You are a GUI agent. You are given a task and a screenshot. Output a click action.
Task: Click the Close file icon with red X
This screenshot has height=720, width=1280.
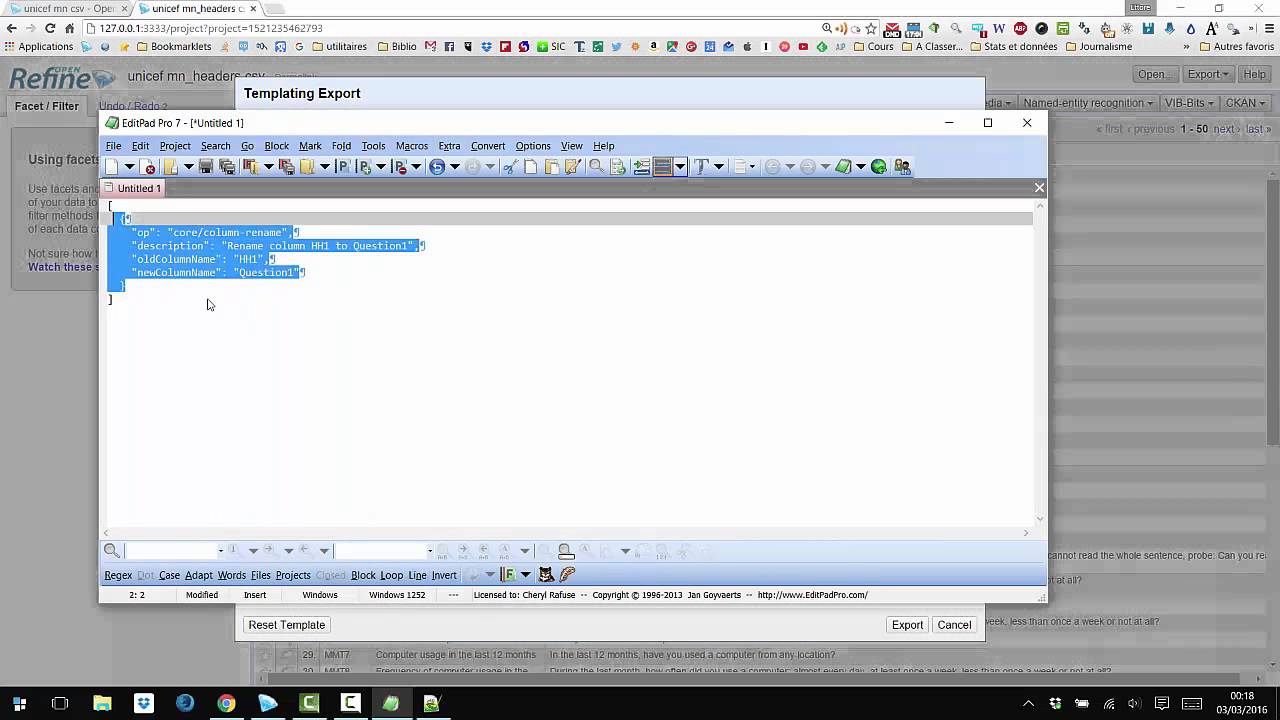(148, 167)
